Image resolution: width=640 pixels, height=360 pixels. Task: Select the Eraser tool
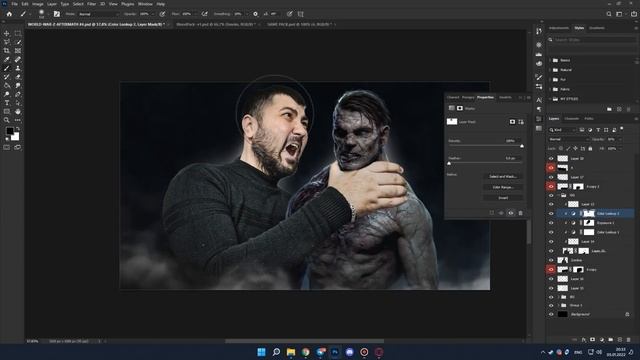[18, 77]
